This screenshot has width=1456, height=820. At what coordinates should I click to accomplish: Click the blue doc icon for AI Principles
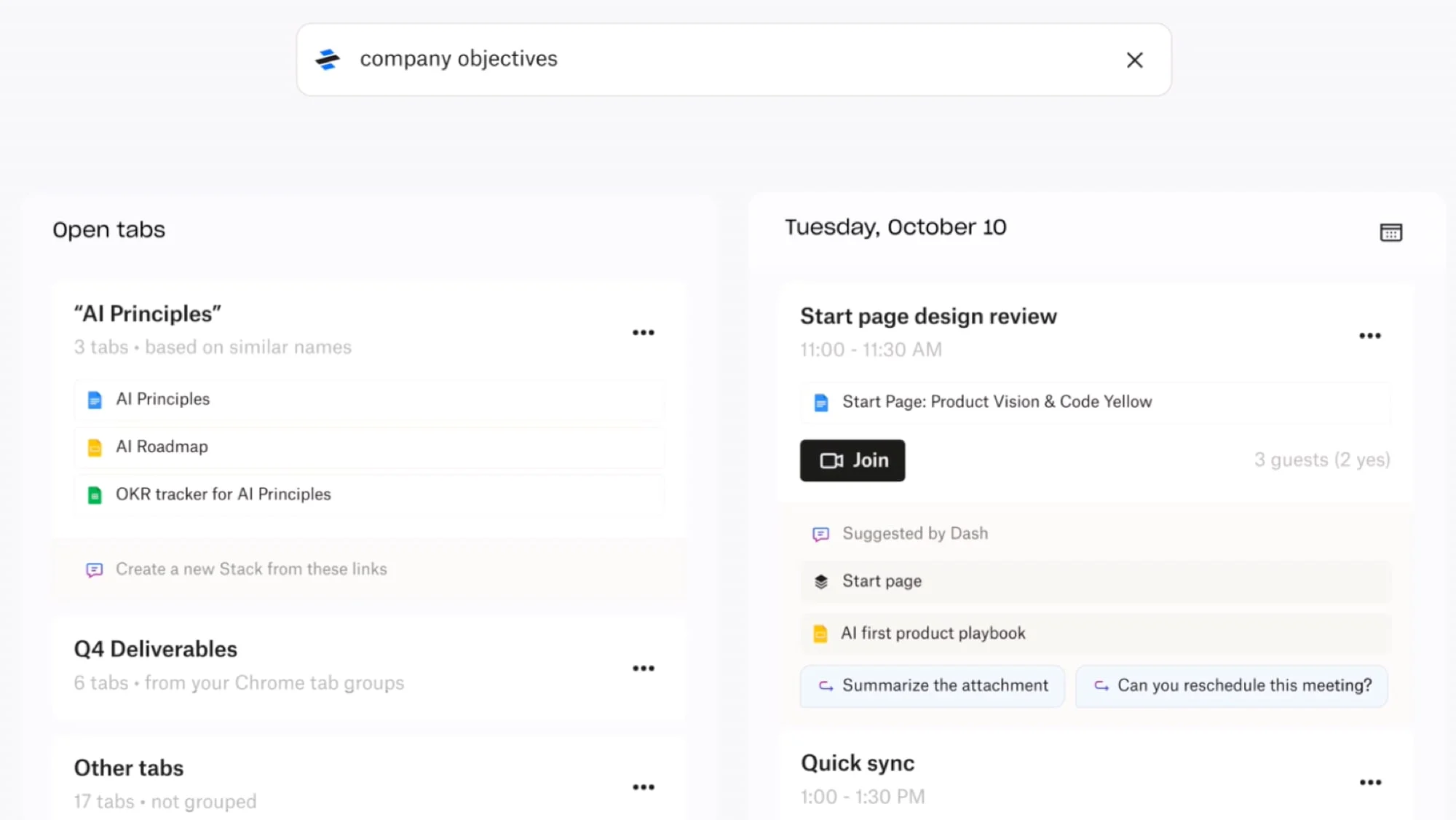pos(95,400)
